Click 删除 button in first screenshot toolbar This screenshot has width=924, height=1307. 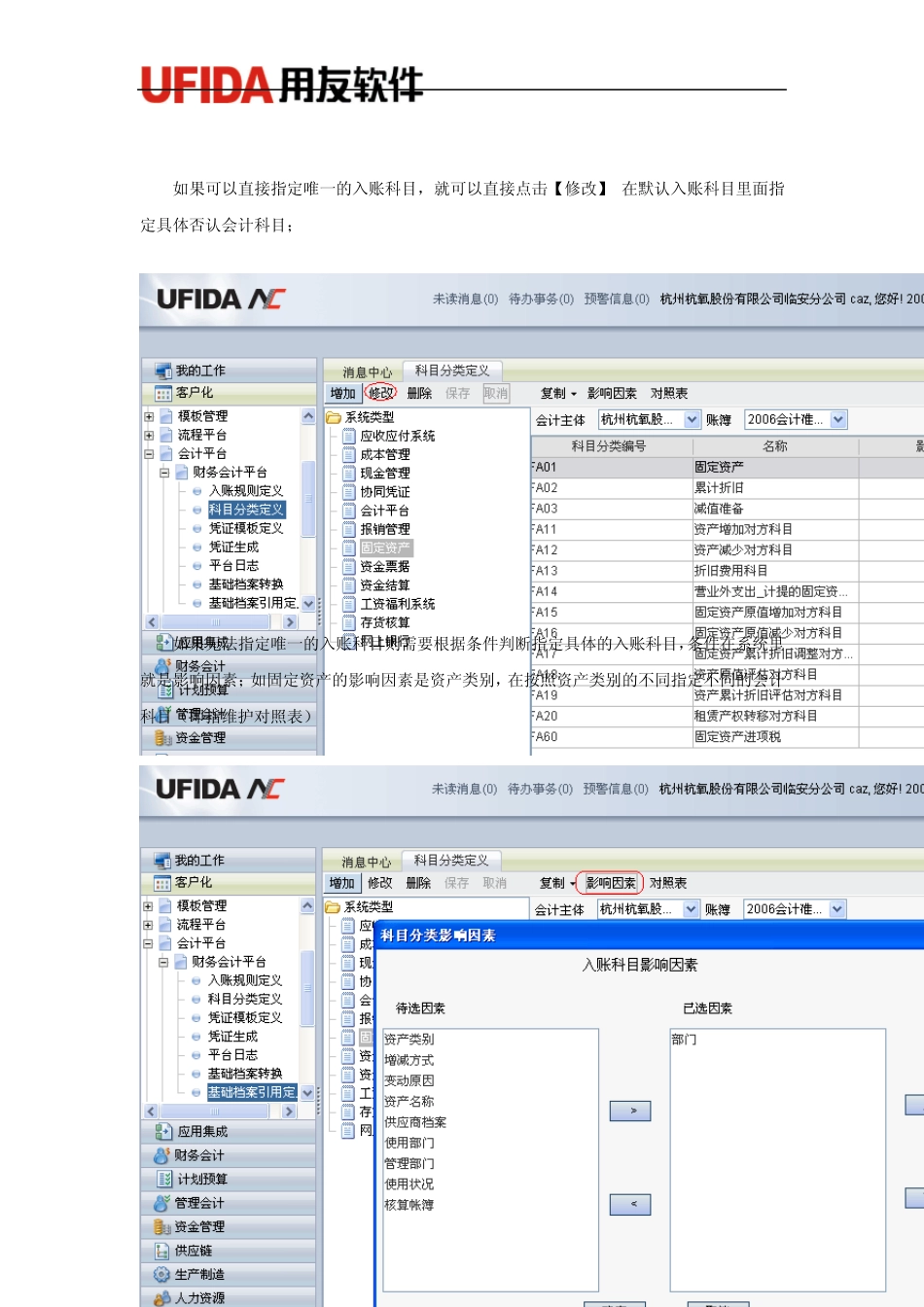coord(419,393)
